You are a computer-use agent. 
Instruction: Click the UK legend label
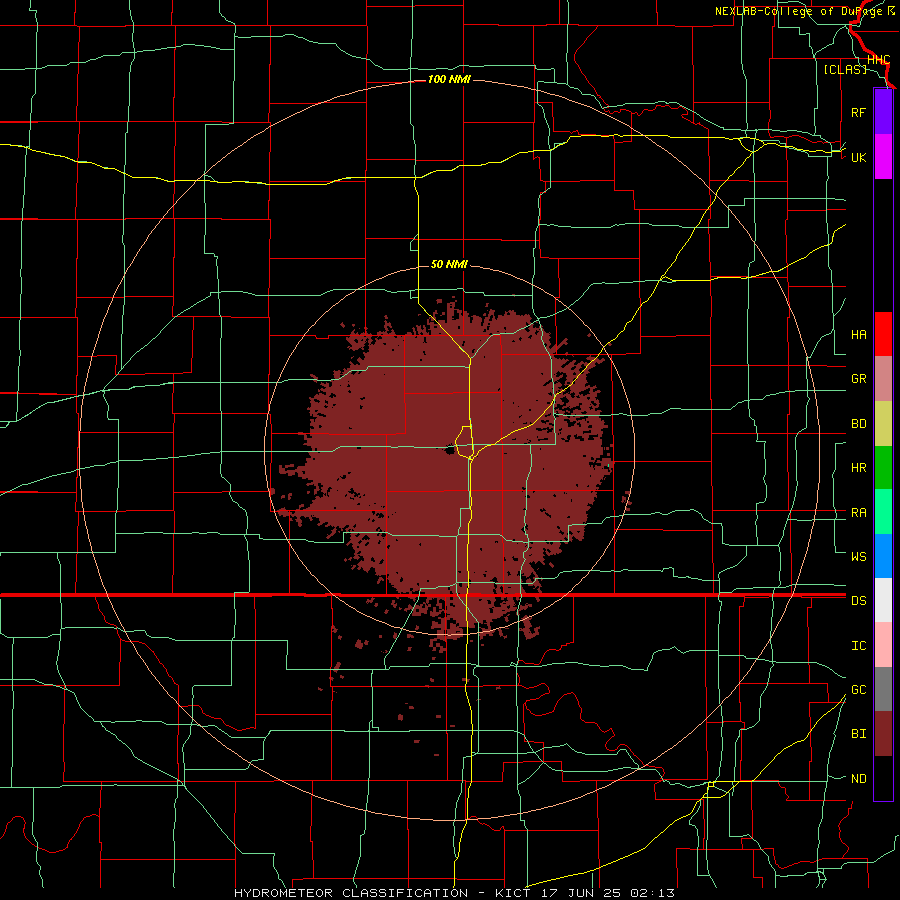click(x=858, y=157)
